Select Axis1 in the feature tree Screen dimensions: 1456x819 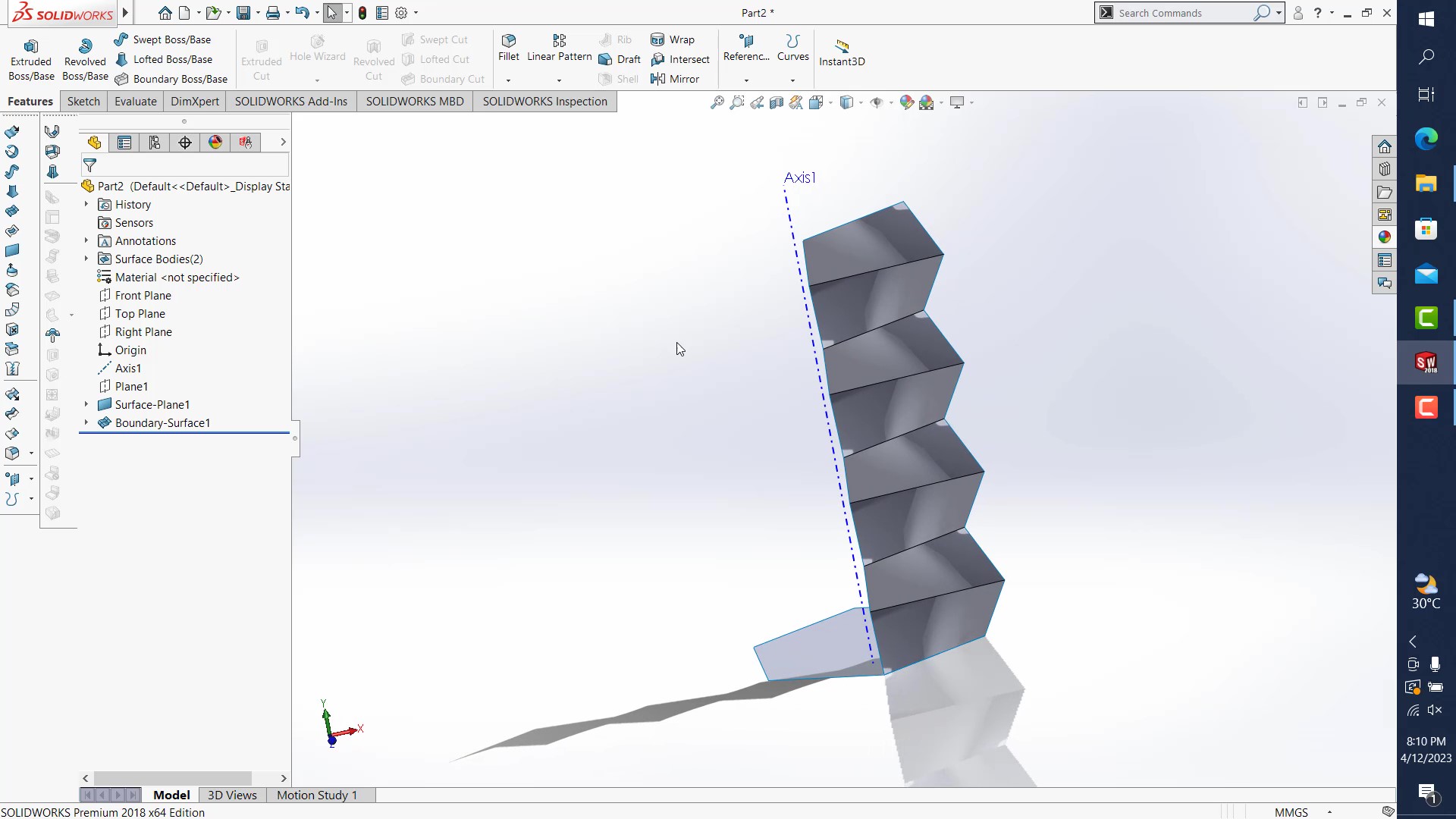click(x=127, y=369)
